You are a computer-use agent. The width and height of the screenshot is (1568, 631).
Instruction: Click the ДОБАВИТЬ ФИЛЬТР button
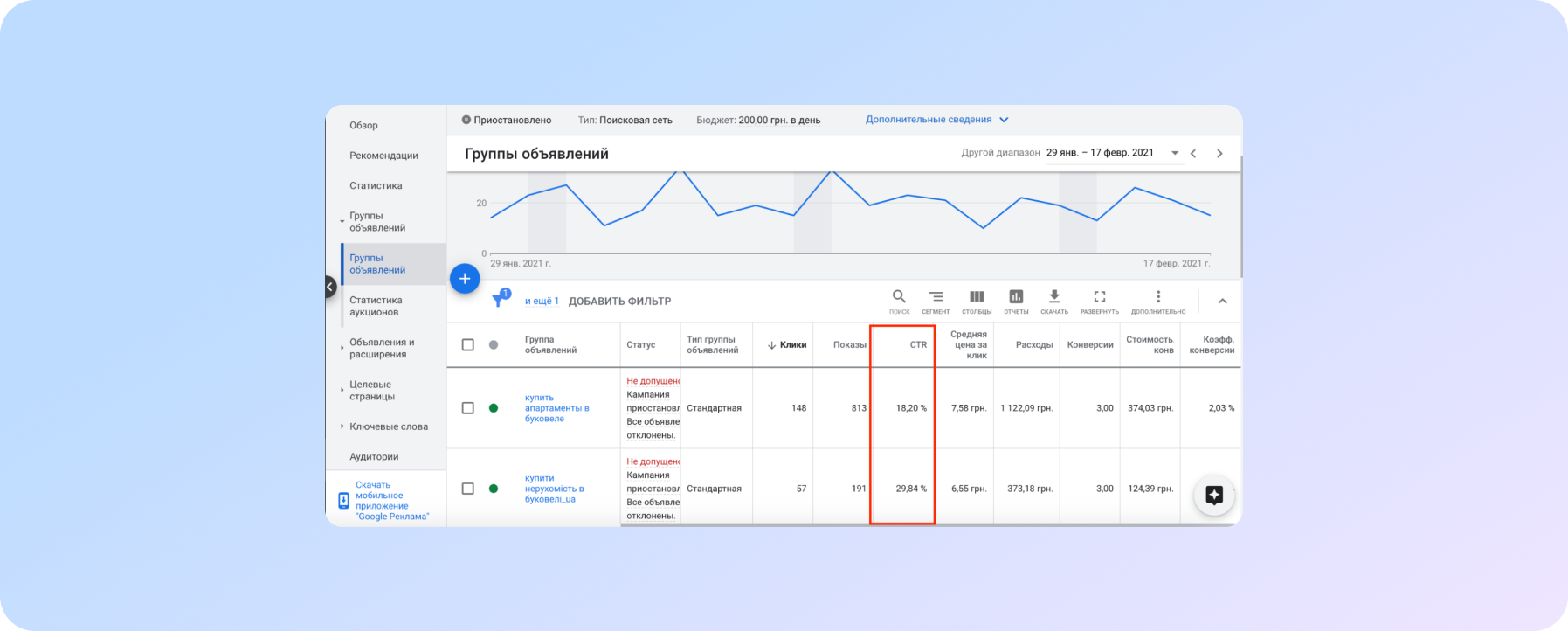click(619, 302)
